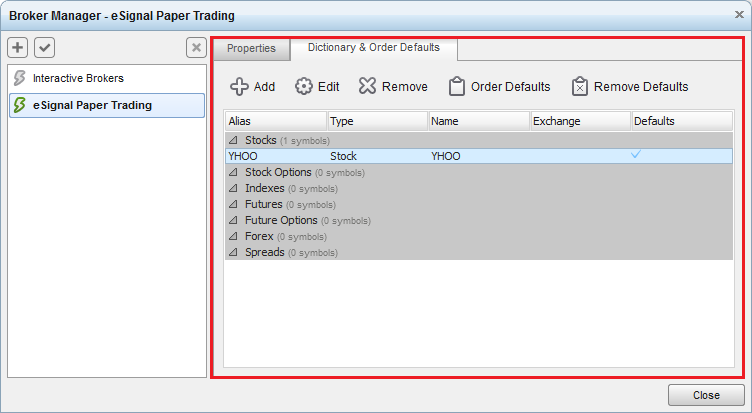Select the YHOO stock row

point(400,156)
